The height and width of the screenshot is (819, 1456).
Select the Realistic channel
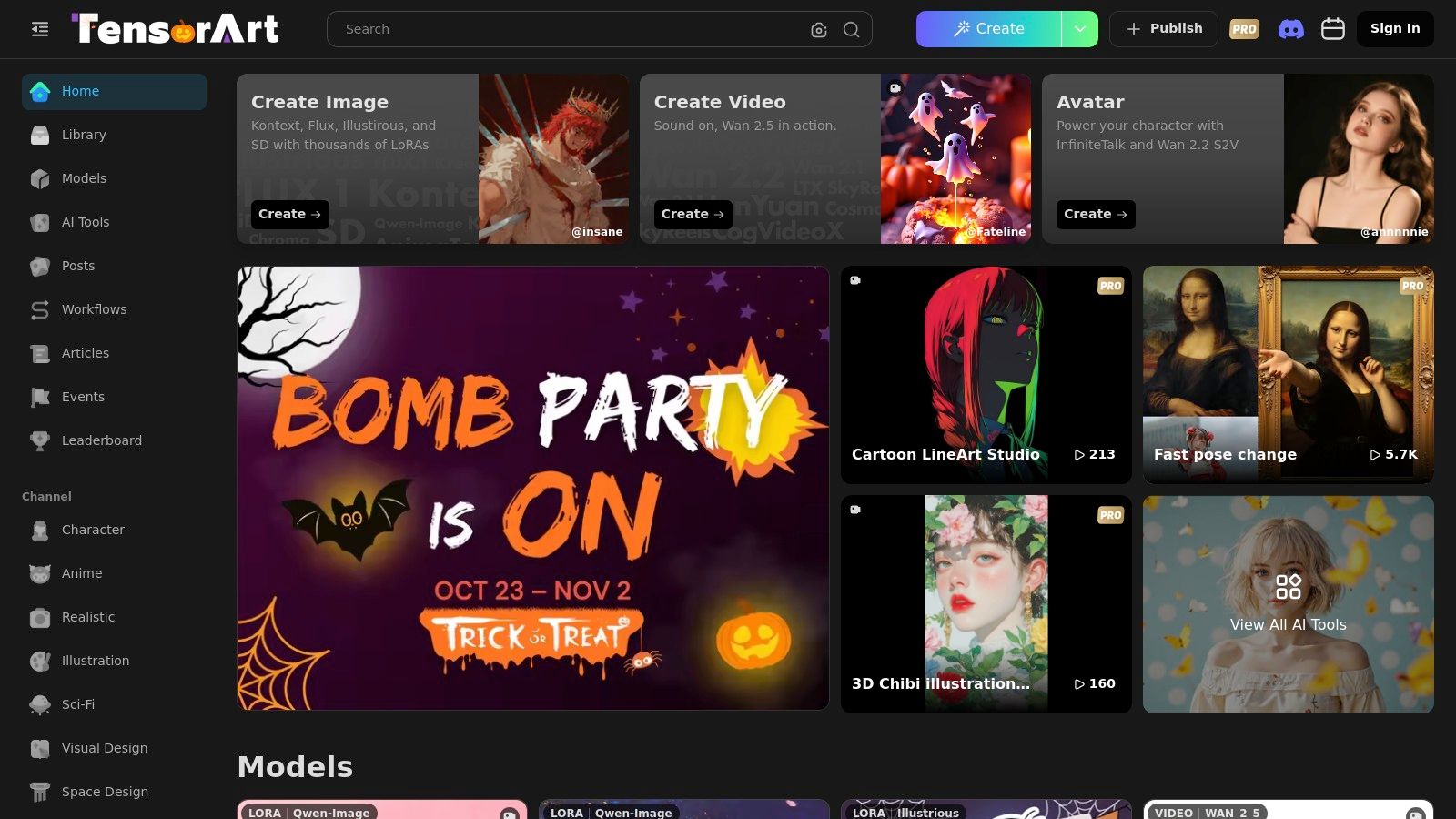(x=114, y=617)
